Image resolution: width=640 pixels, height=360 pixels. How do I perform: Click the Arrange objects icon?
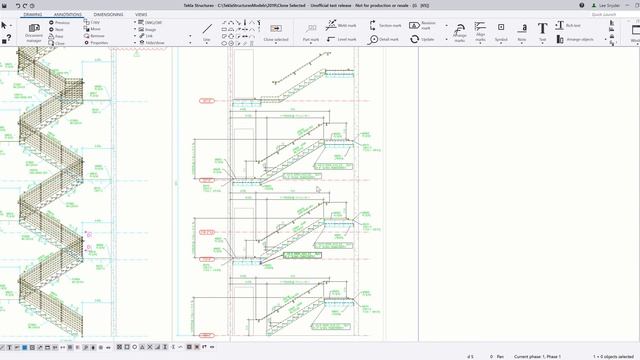[x=560, y=39]
